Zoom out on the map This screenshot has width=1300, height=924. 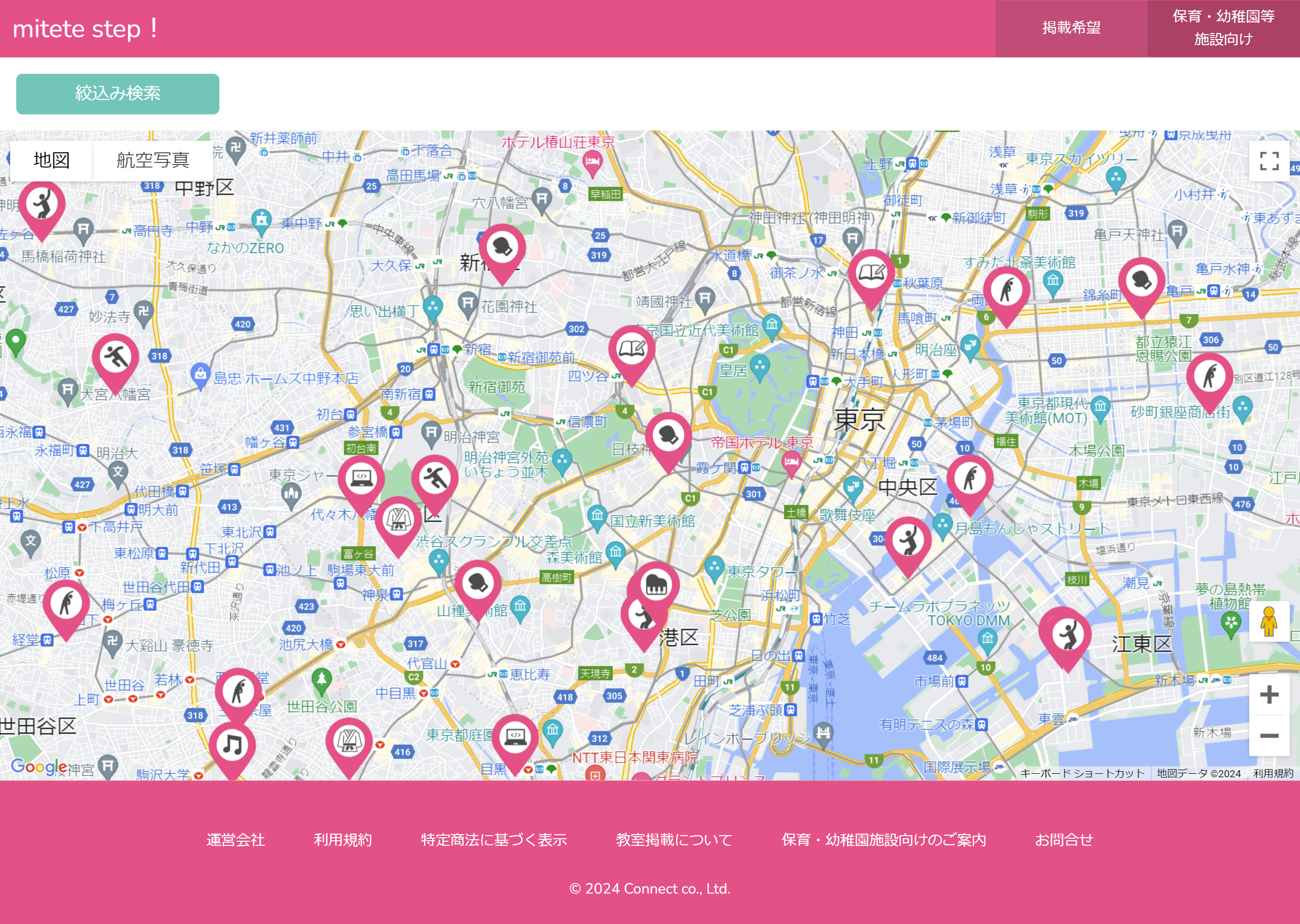1269,736
